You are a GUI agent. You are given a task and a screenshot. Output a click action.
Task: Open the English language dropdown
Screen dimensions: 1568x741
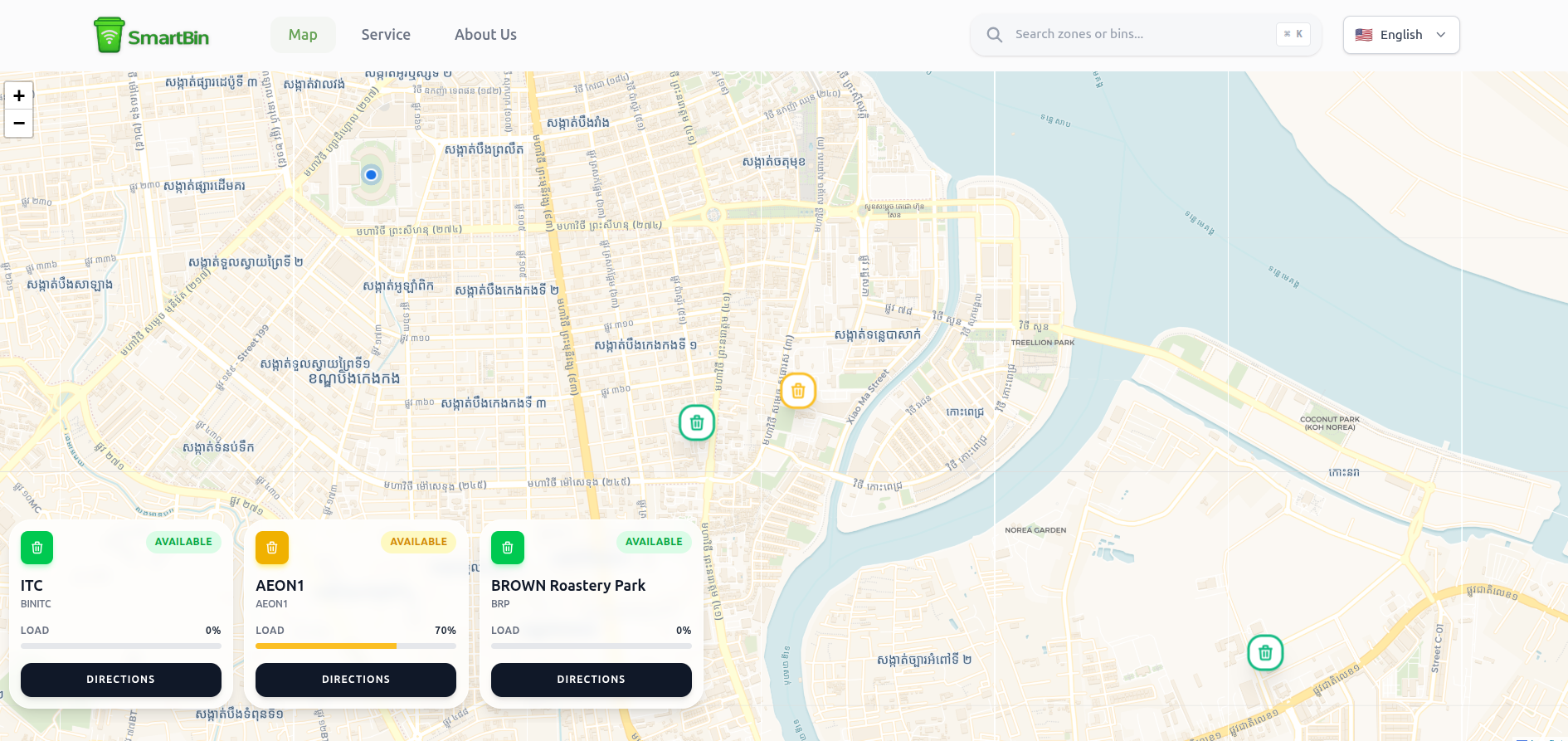[x=1401, y=35]
